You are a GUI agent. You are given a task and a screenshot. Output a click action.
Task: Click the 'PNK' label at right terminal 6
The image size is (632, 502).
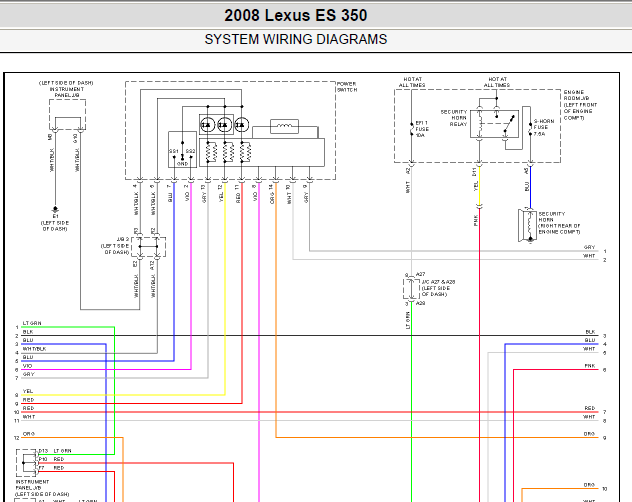point(590,366)
